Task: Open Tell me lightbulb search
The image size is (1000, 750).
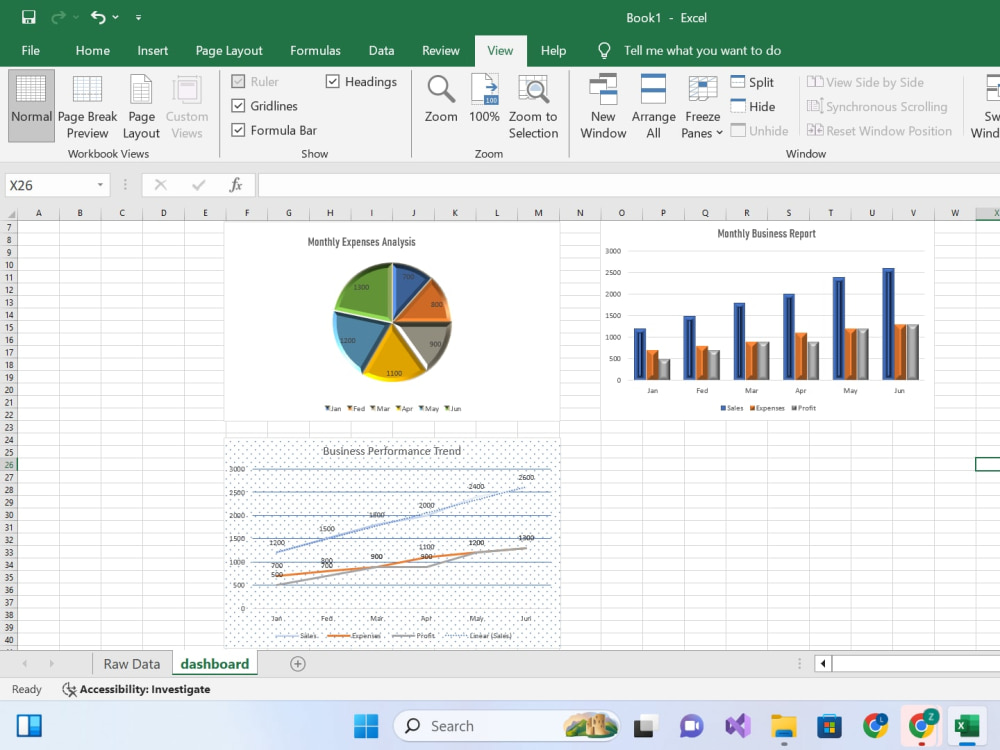Action: 604,50
